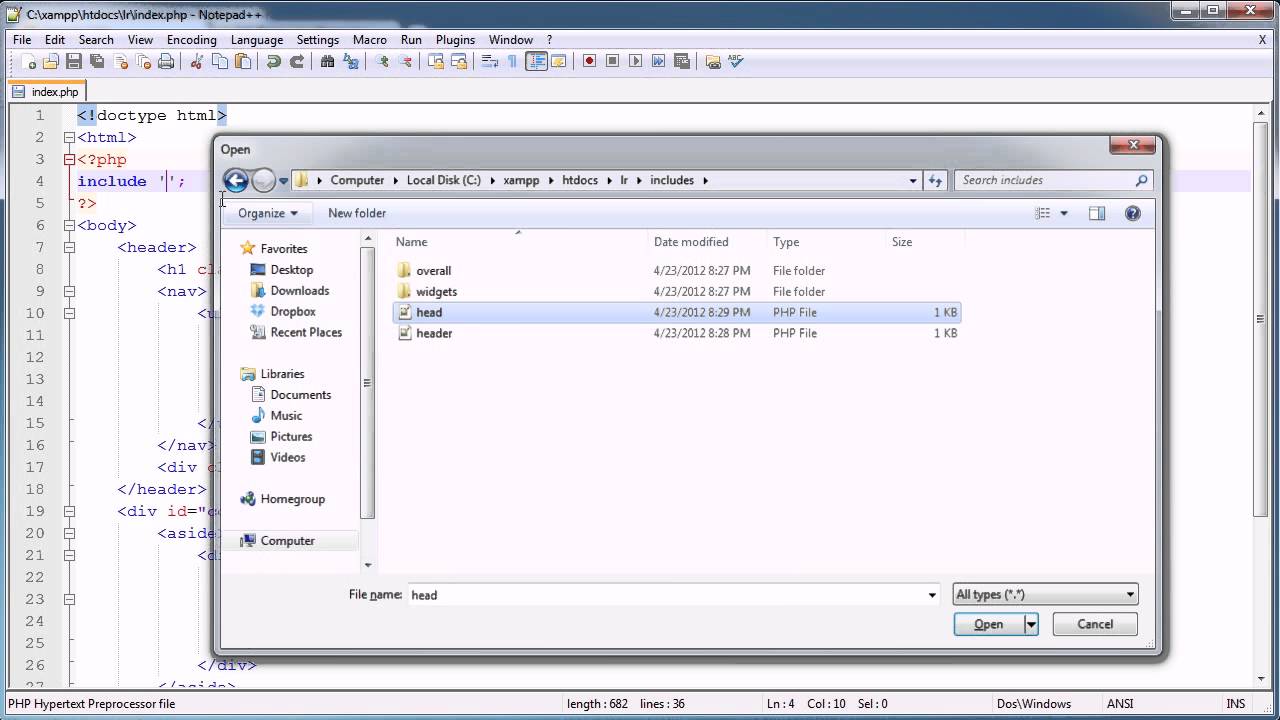Select Downloads in Favorites sidebar
The height and width of the screenshot is (720, 1280).
coord(299,290)
